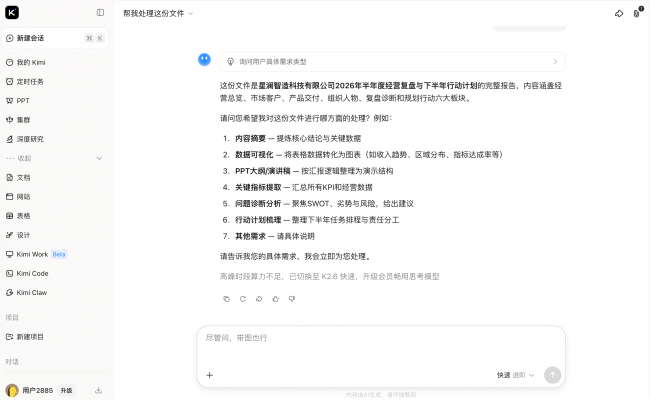Click the notification icon at top right
Screen dimensions: 650x400
pos(637,14)
